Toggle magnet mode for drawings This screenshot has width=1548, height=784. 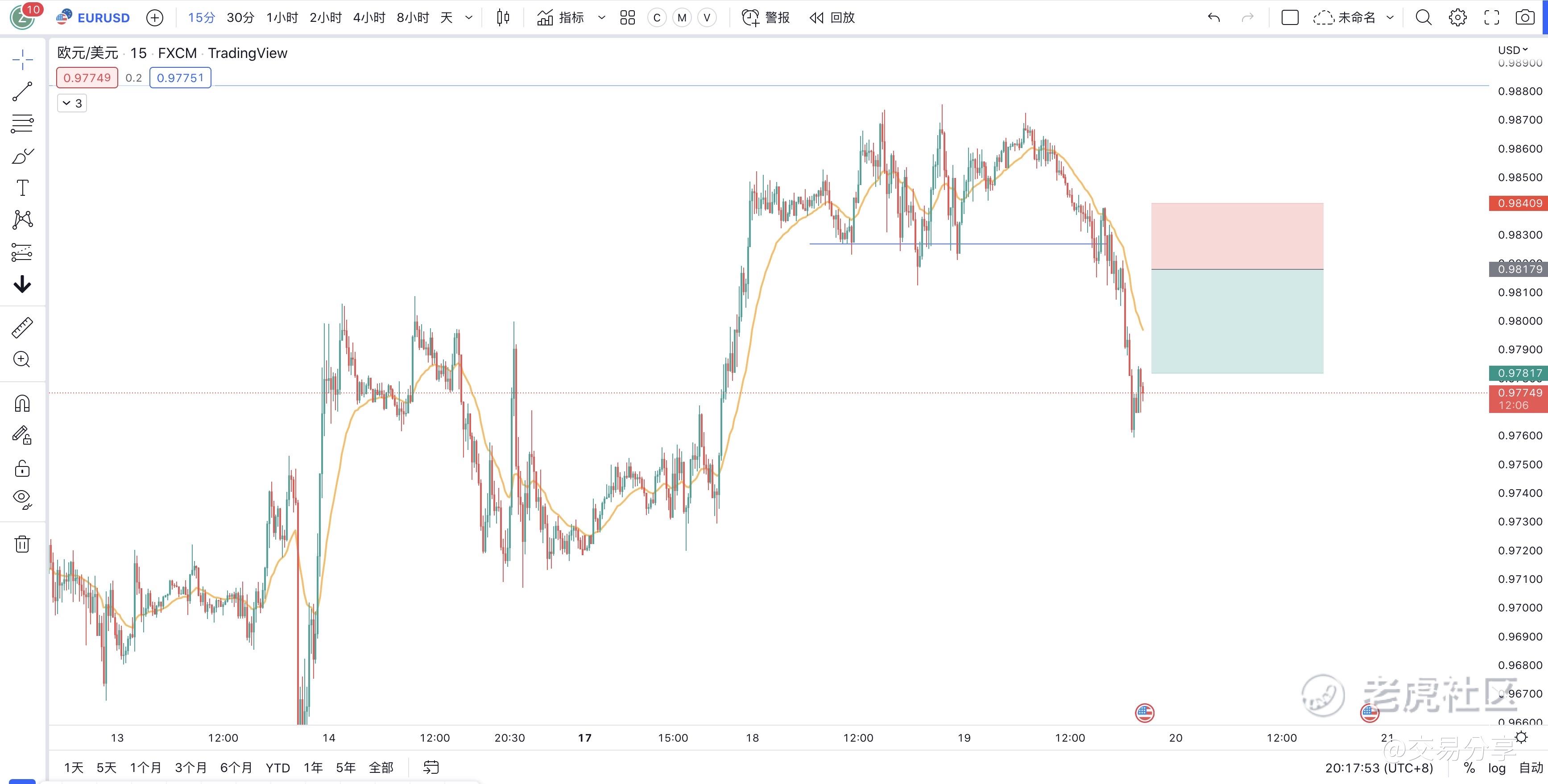22,403
